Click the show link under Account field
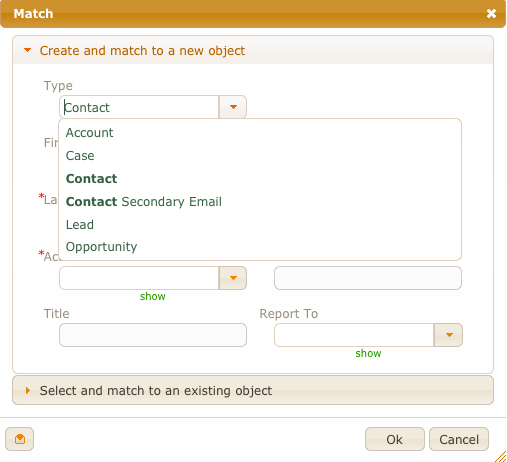Image resolution: width=507 pixels, height=462 pixels. [x=153, y=296]
